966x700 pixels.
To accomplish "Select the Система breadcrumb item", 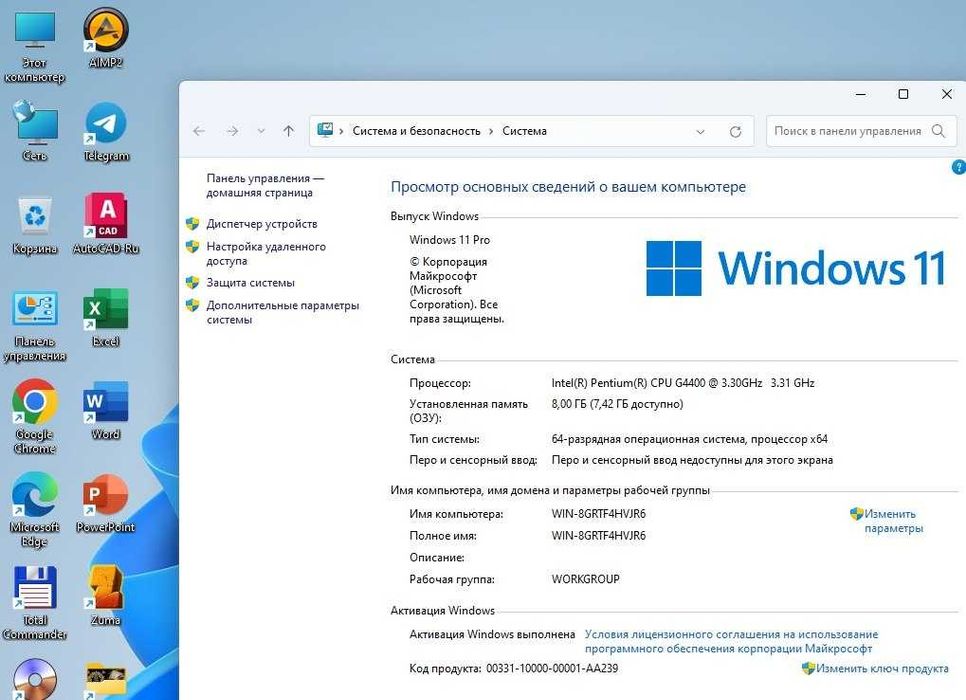I will pos(524,131).
